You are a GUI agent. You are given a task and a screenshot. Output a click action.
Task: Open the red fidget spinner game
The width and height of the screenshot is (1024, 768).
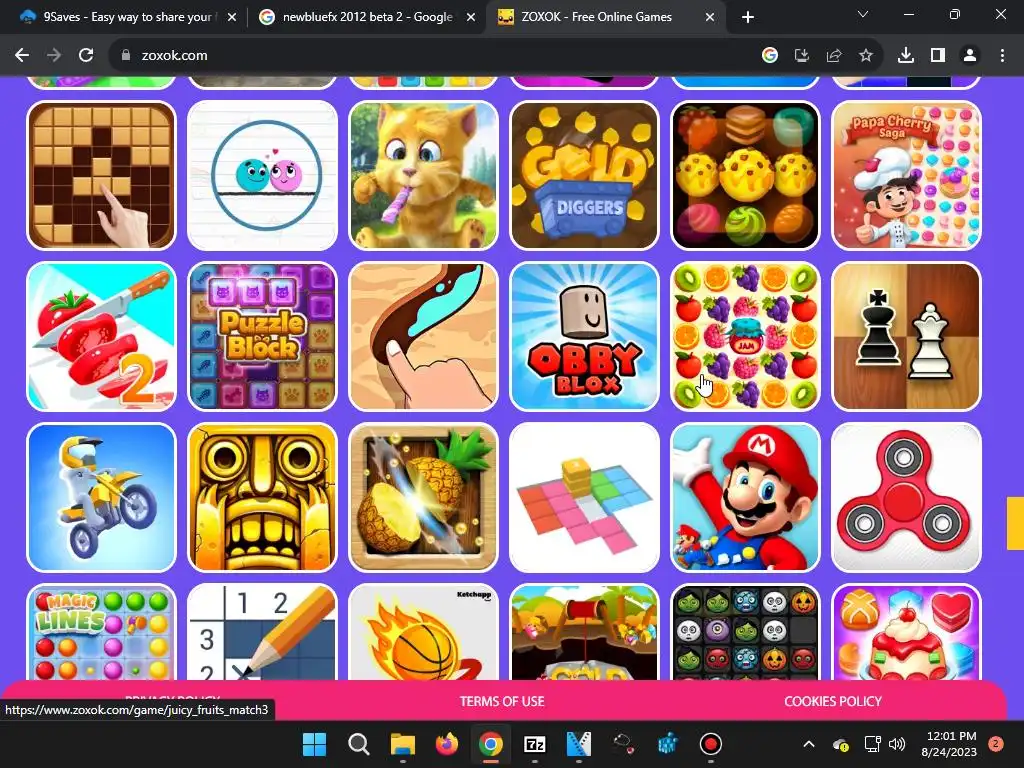coord(906,497)
